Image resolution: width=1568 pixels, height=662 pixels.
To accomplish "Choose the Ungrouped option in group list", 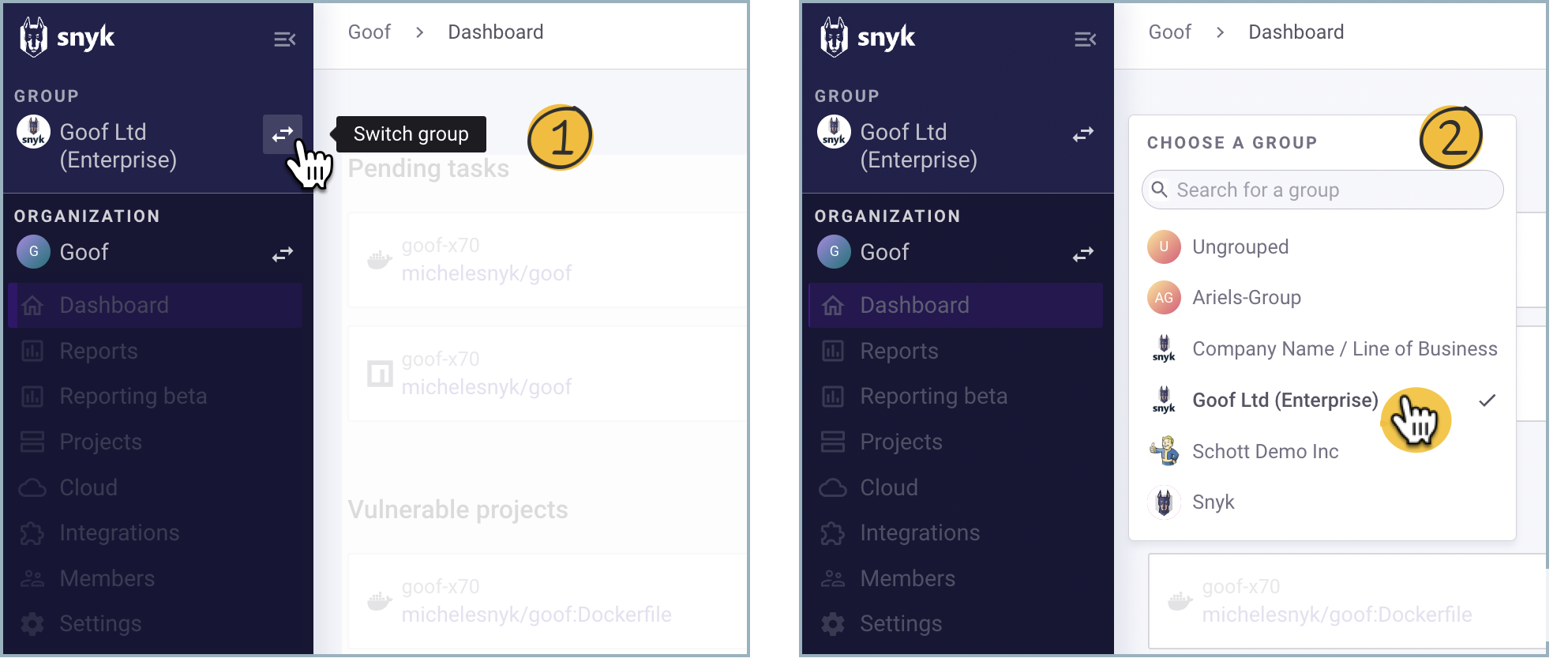I will (1240, 247).
